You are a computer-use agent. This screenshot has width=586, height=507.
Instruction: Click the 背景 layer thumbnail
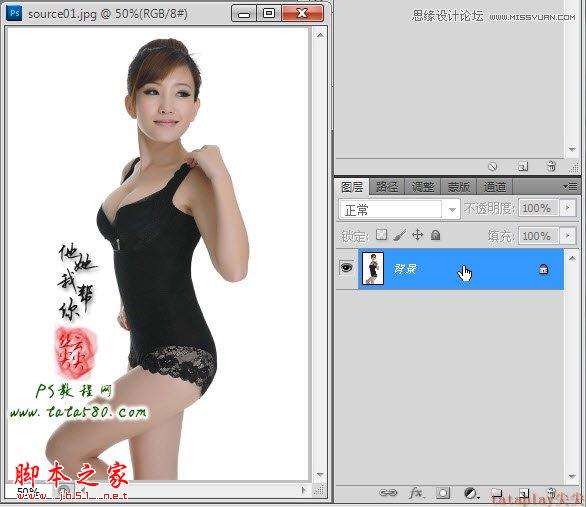373,269
